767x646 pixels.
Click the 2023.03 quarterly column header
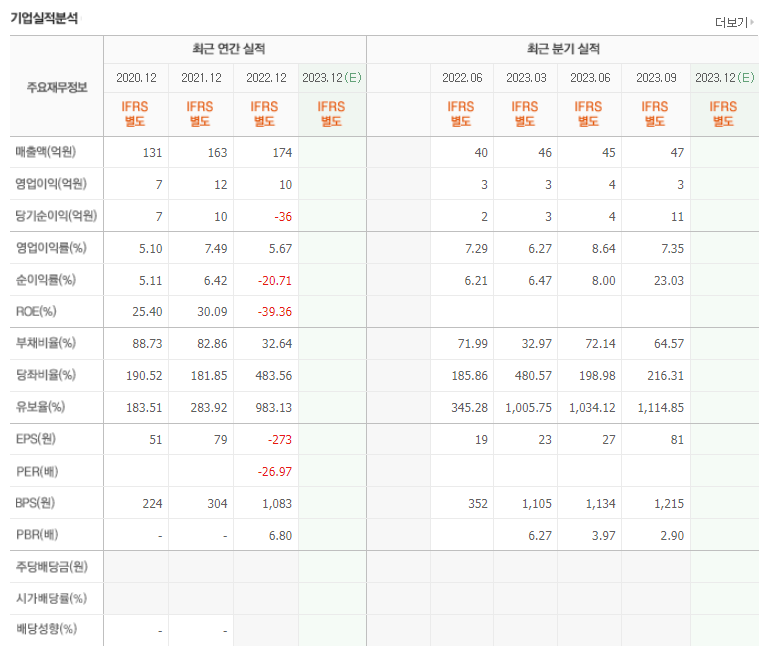526,78
